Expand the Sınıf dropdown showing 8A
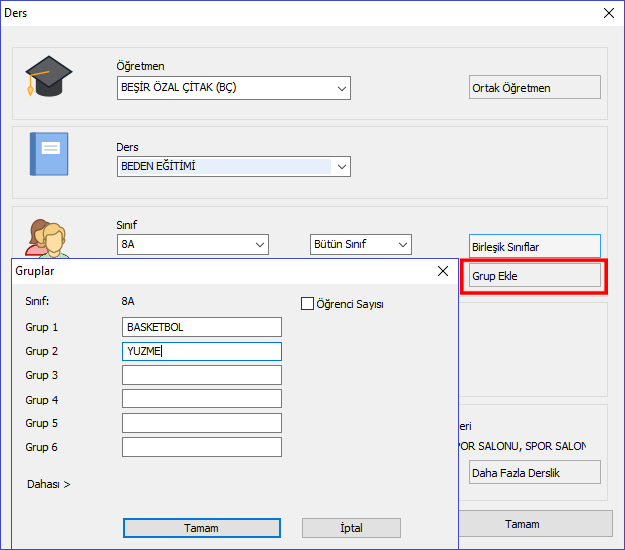This screenshot has height=550, width=625. point(193,244)
